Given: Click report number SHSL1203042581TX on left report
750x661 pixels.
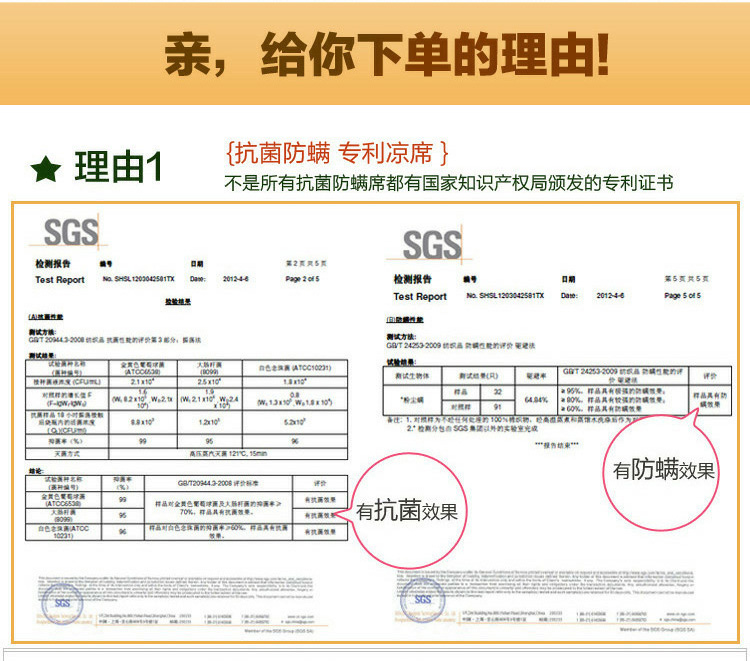Looking at the screenshot, I should tap(138, 279).
